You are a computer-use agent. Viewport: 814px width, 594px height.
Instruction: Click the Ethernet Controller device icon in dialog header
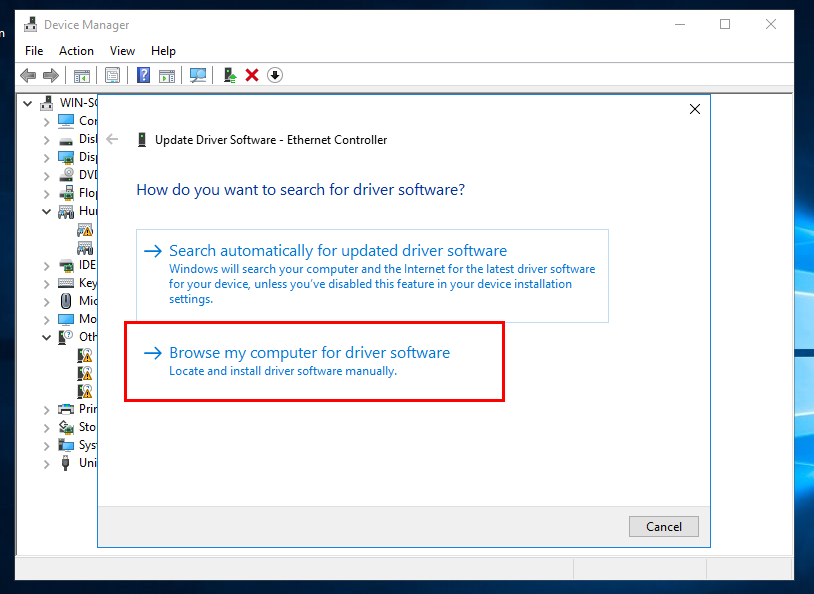click(142, 140)
